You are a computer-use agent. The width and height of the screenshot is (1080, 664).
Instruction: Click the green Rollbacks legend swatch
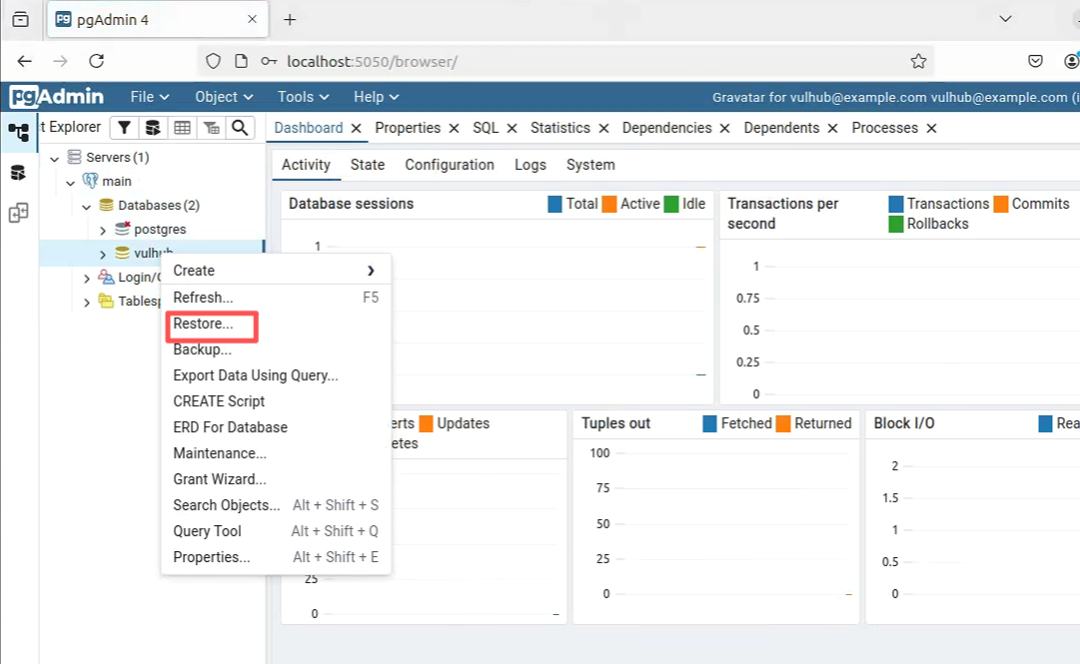coord(895,224)
